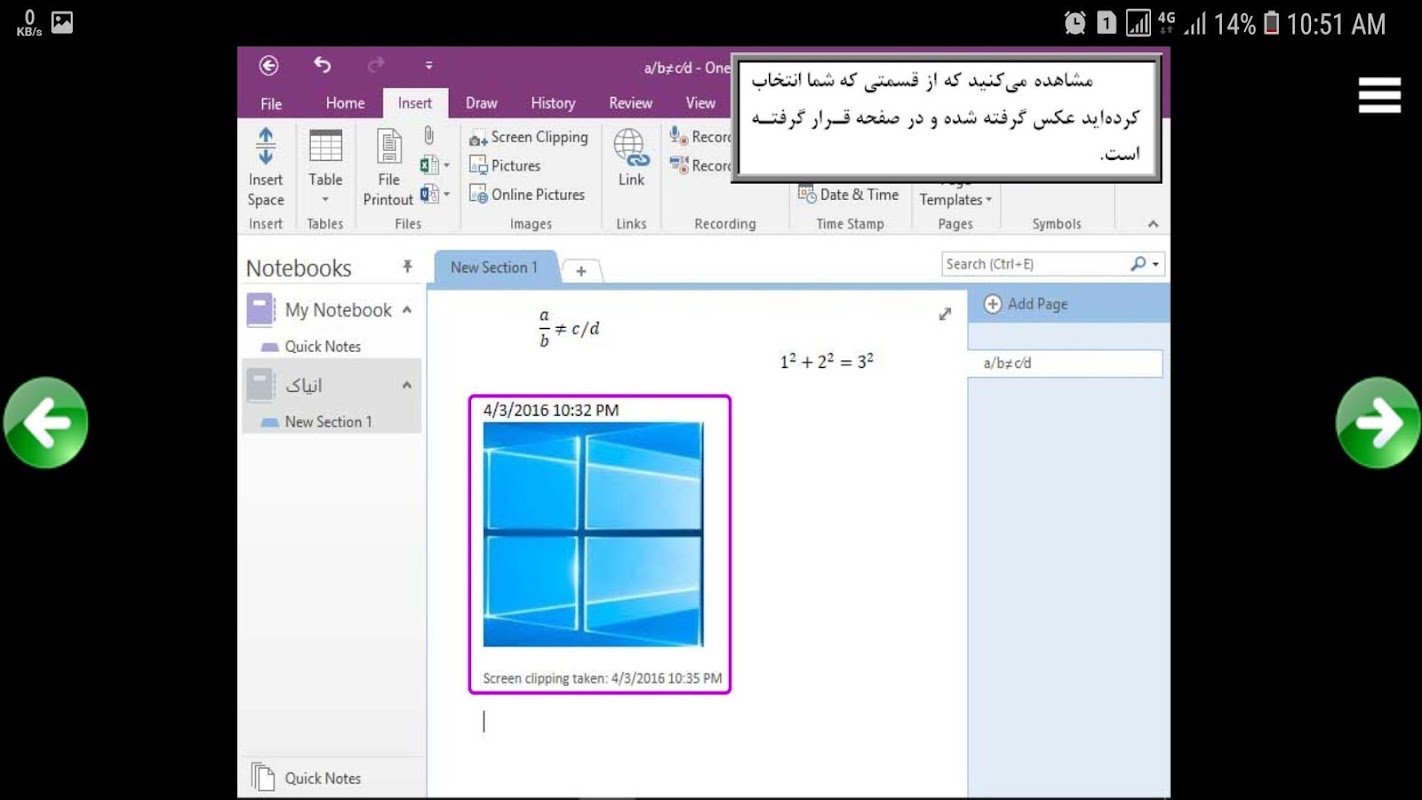Click the Screen Clipping button
The image size is (1422, 800).
[528, 137]
